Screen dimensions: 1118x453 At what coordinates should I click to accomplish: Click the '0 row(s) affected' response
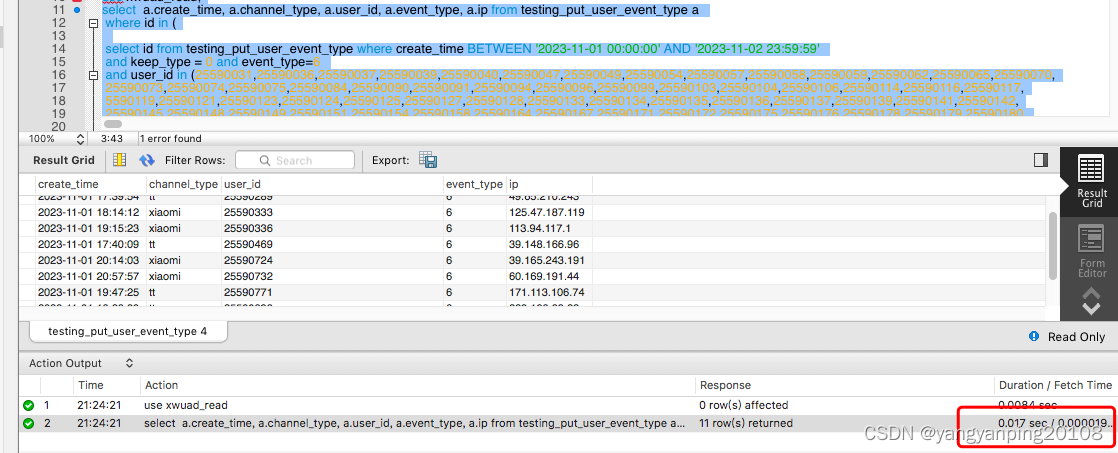(x=744, y=405)
